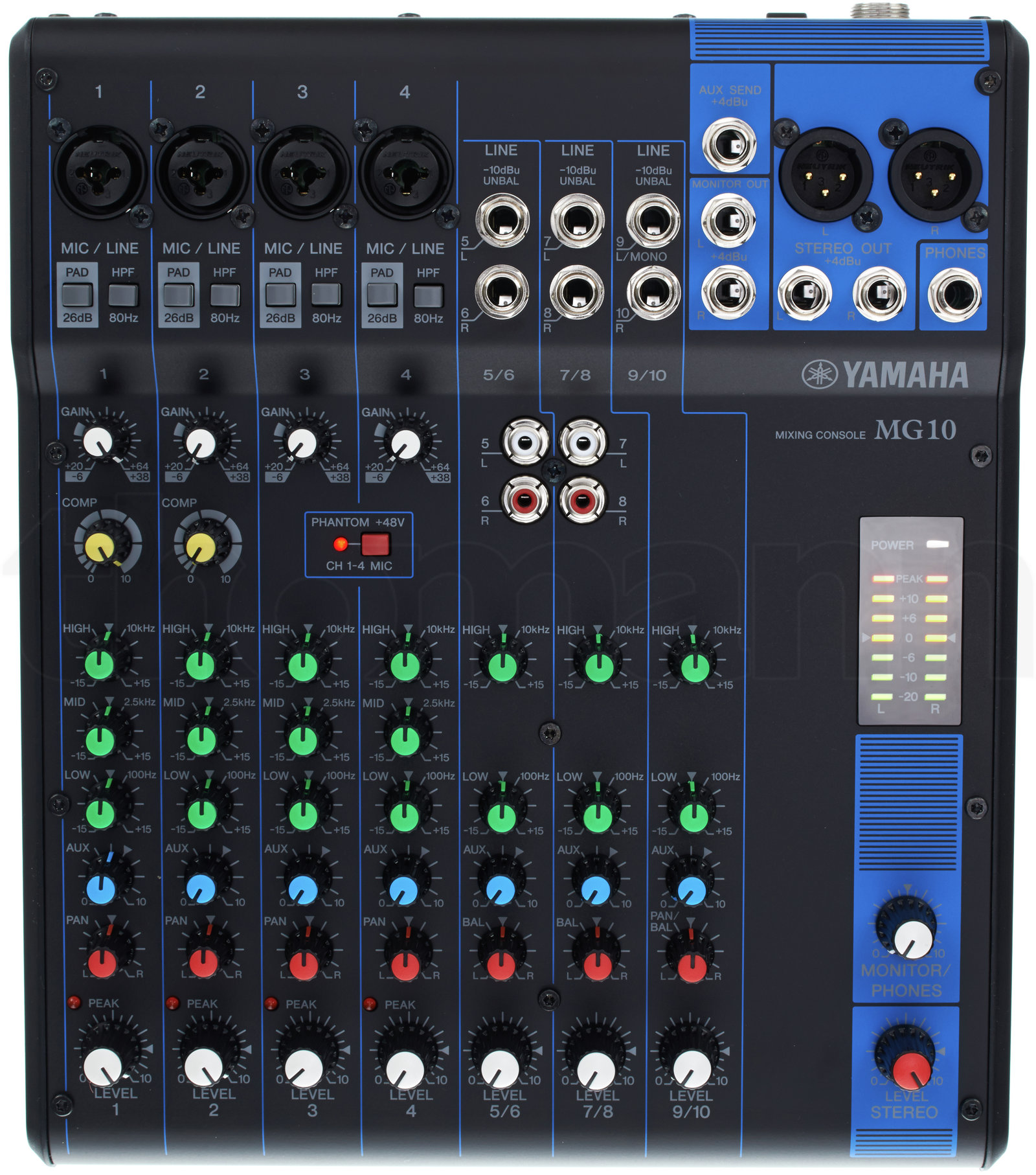Enable the channel 4 HPF 80Hz switch
This screenshot has height=1175, width=1036.
pos(428,295)
